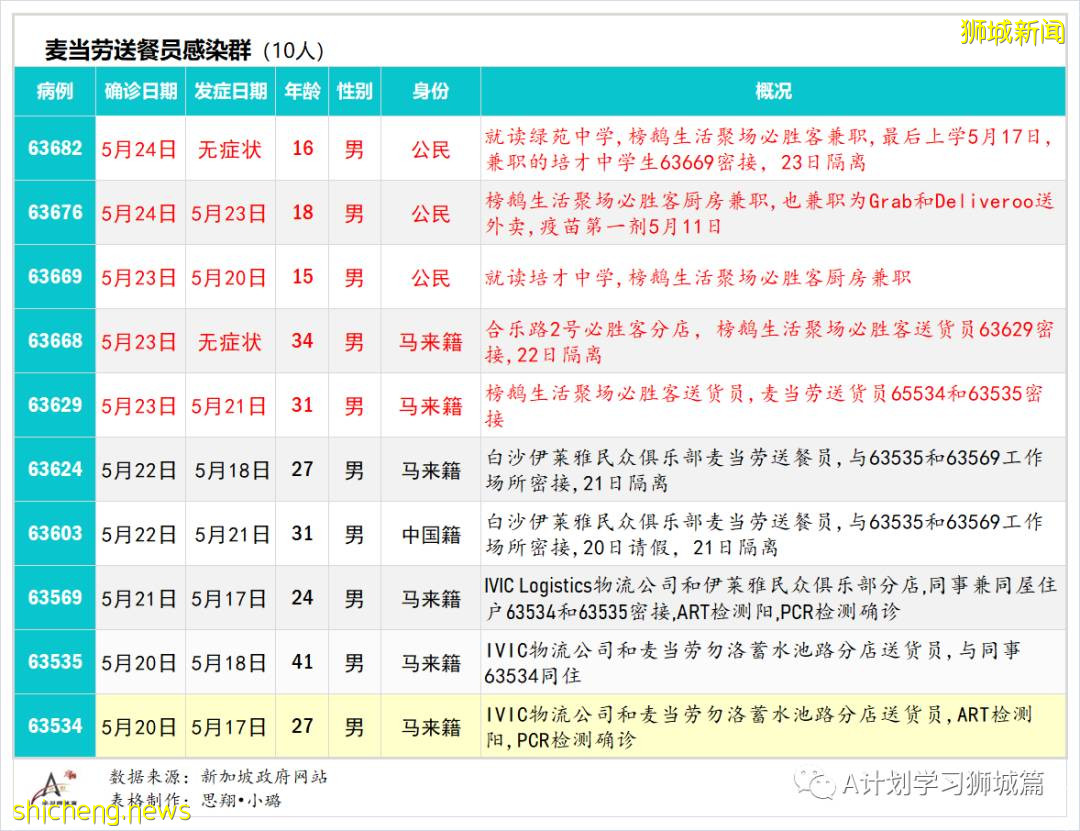Click case number 63682 cell
1080x831 pixels.
pyautogui.click(x=55, y=149)
